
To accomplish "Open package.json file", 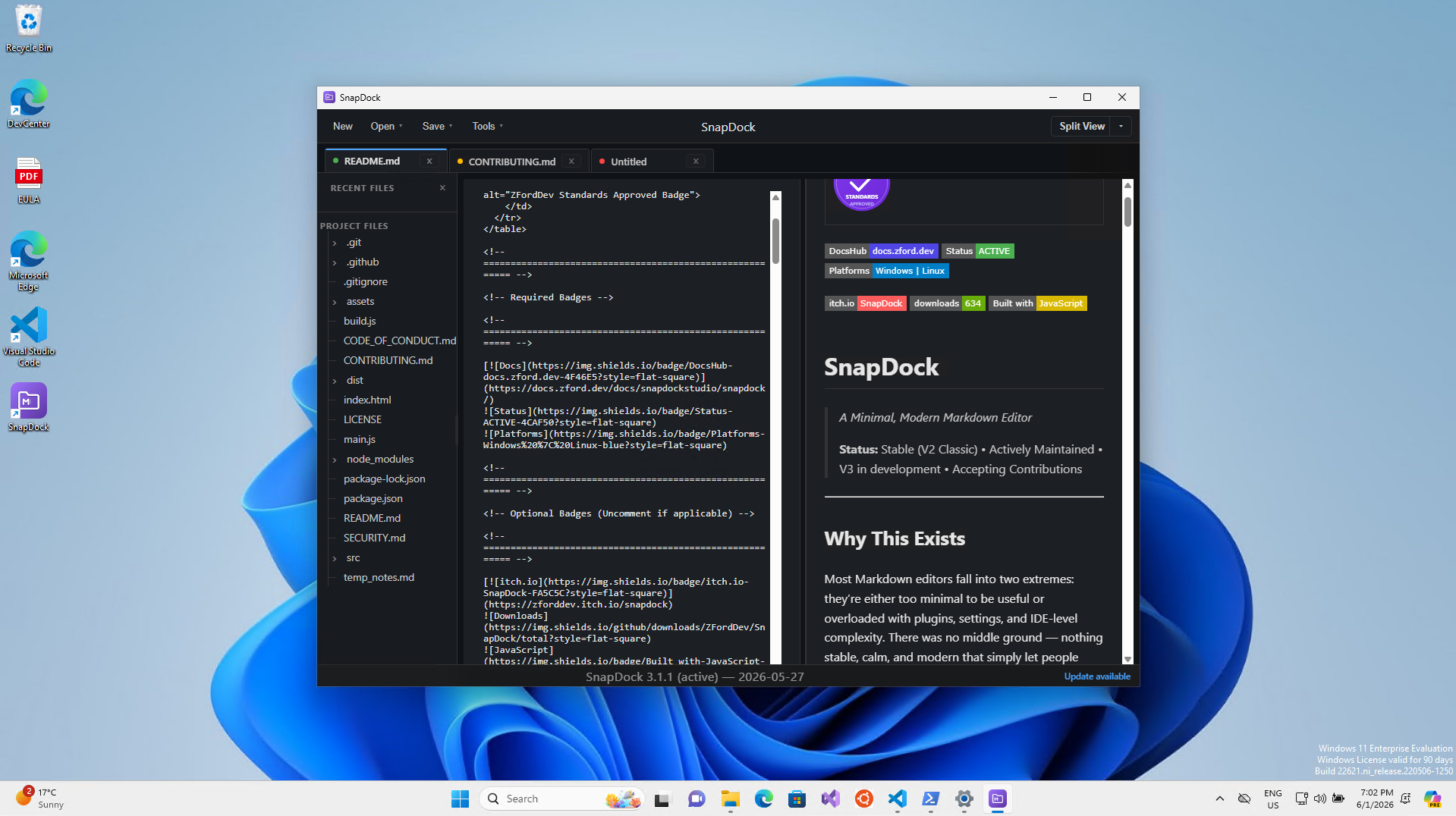I will [373, 498].
